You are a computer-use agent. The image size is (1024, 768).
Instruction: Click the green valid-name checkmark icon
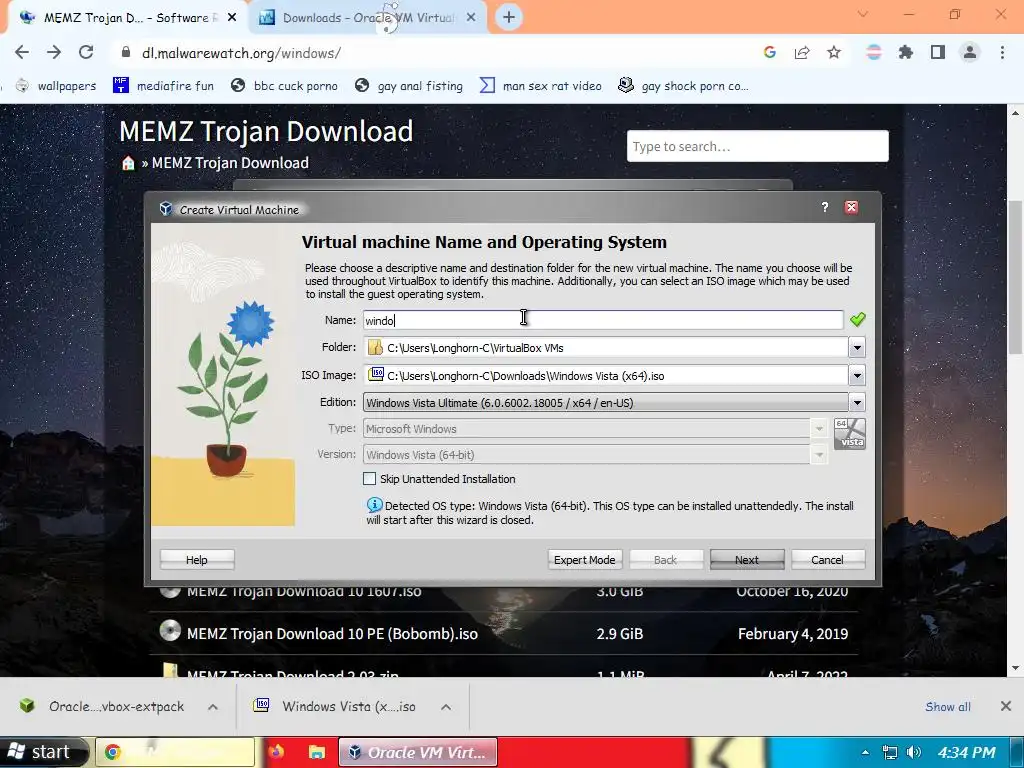click(857, 319)
